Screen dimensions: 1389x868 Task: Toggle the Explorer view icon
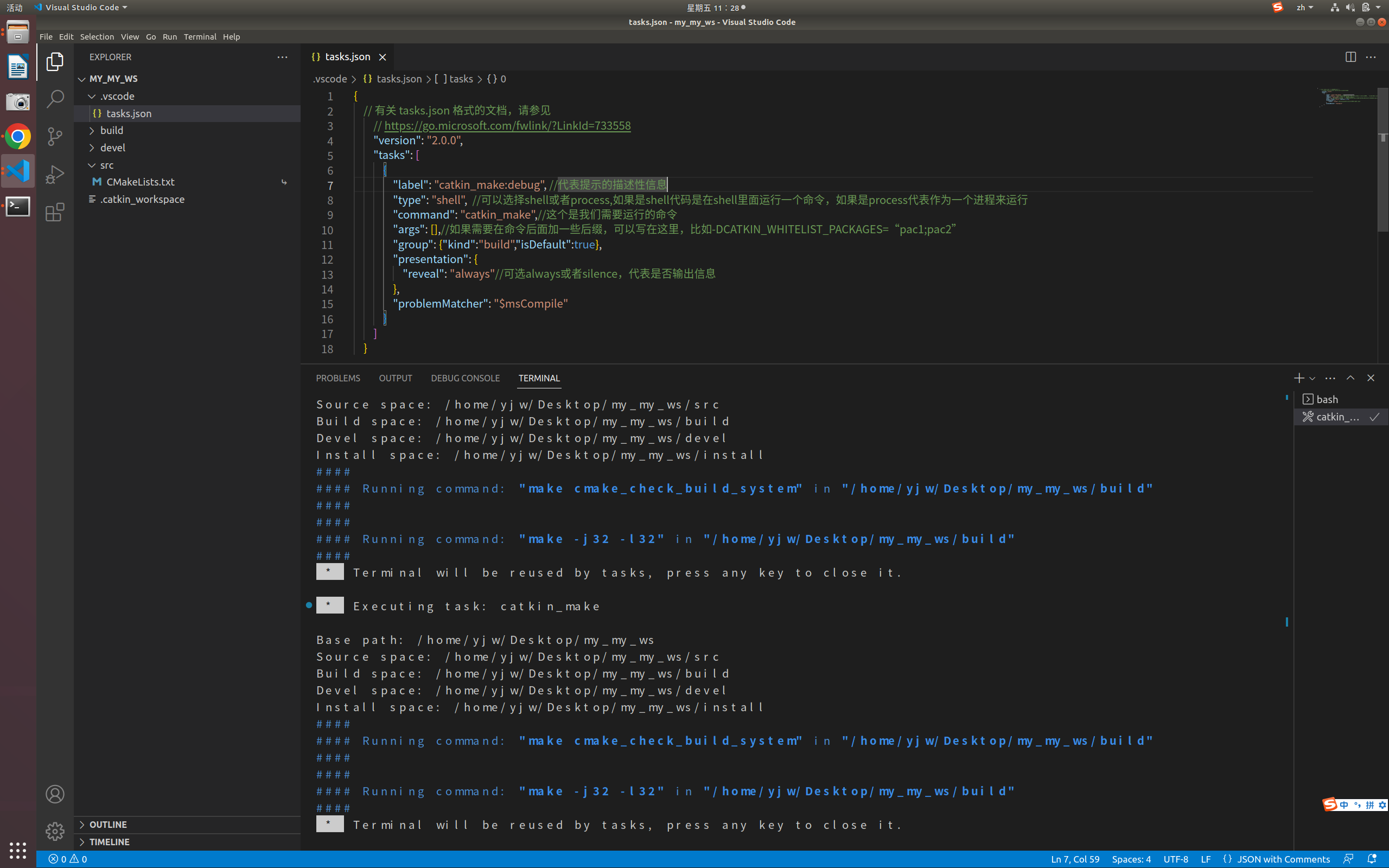(x=54, y=61)
